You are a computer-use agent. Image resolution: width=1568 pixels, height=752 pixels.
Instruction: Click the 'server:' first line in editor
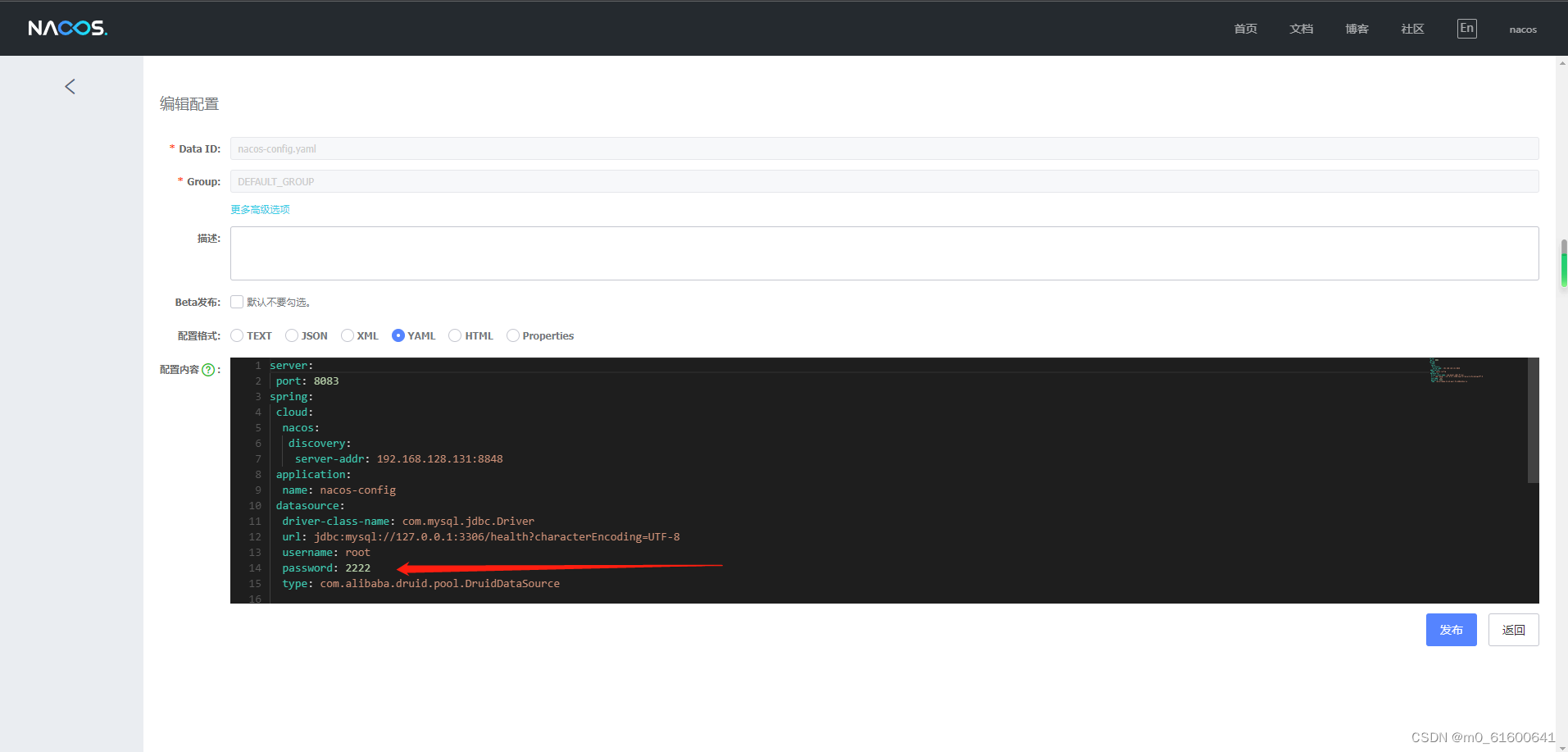pos(292,366)
